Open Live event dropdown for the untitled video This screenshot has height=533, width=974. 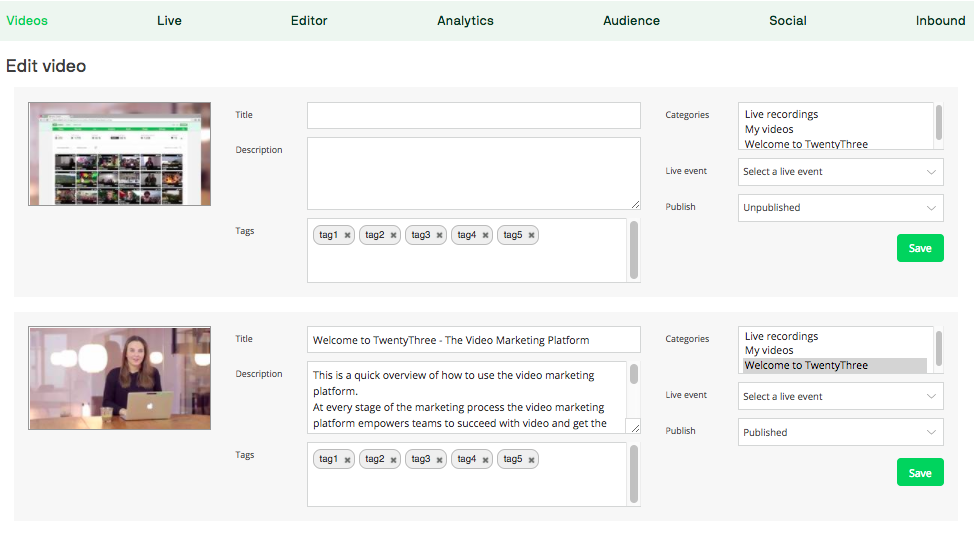pyautogui.click(x=840, y=172)
